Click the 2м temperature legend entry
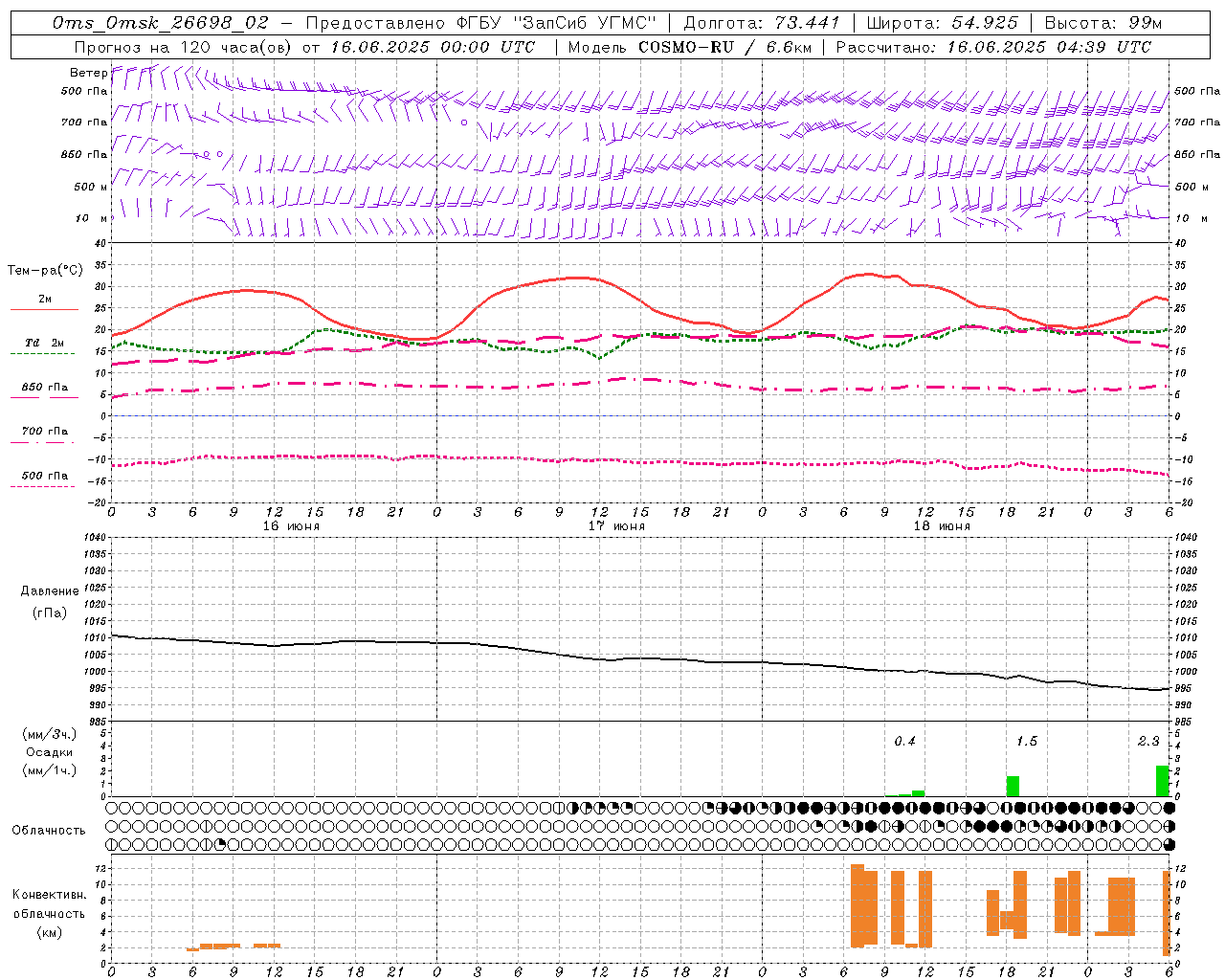The height and width of the screenshot is (980, 1225). [x=45, y=300]
